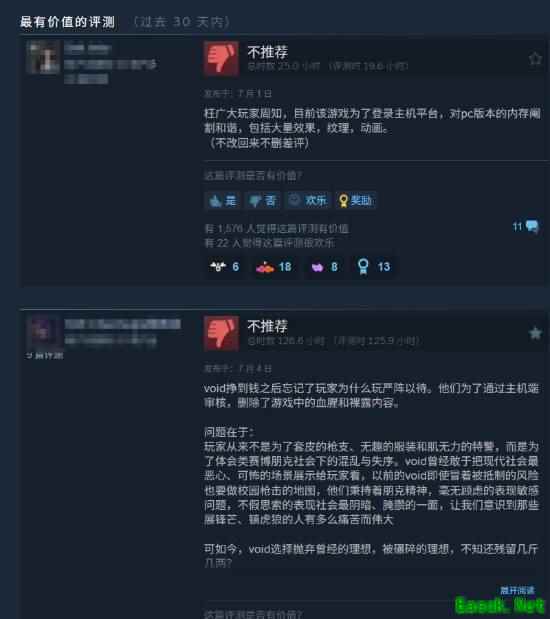Open first review's 不推荐 title

(268, 52)
